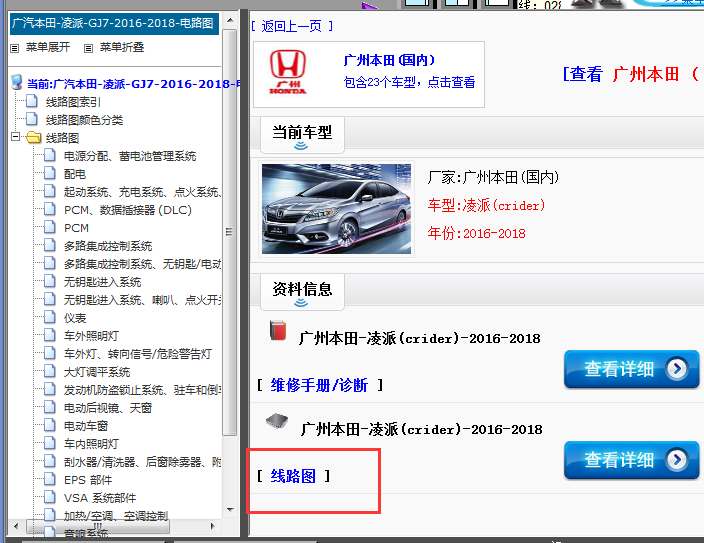Click the yellow folder icon for 线路图
The width and height of the screenshot is (704, 543).
[34, 137]
